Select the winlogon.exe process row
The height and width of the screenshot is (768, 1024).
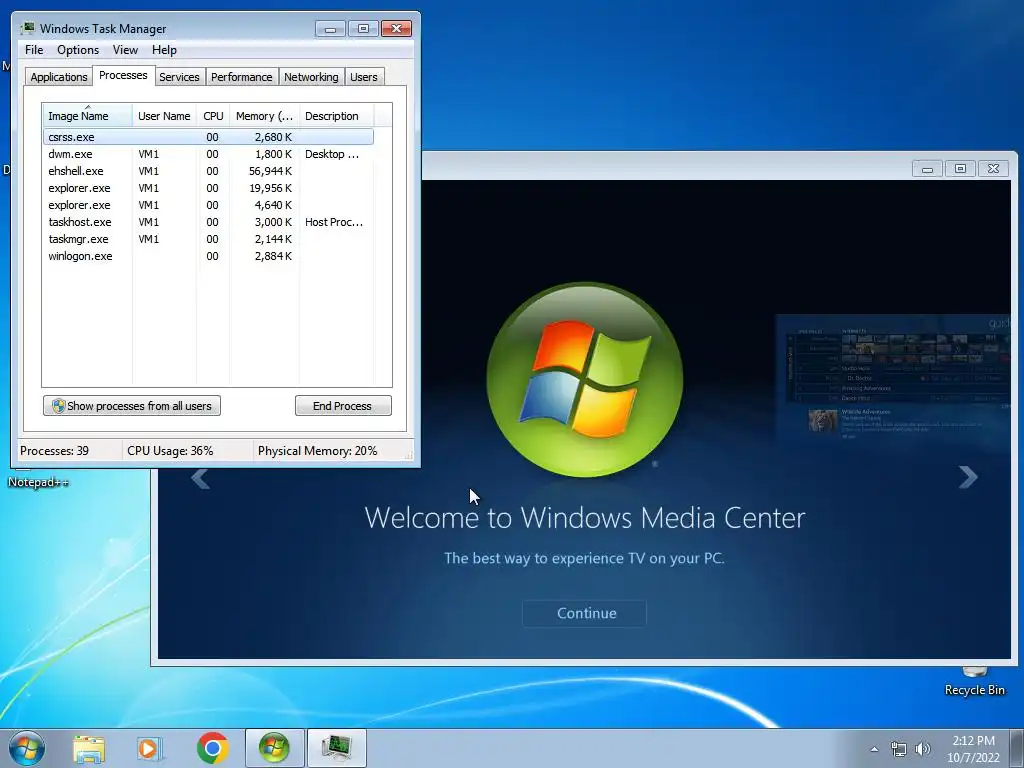[208, 256]
